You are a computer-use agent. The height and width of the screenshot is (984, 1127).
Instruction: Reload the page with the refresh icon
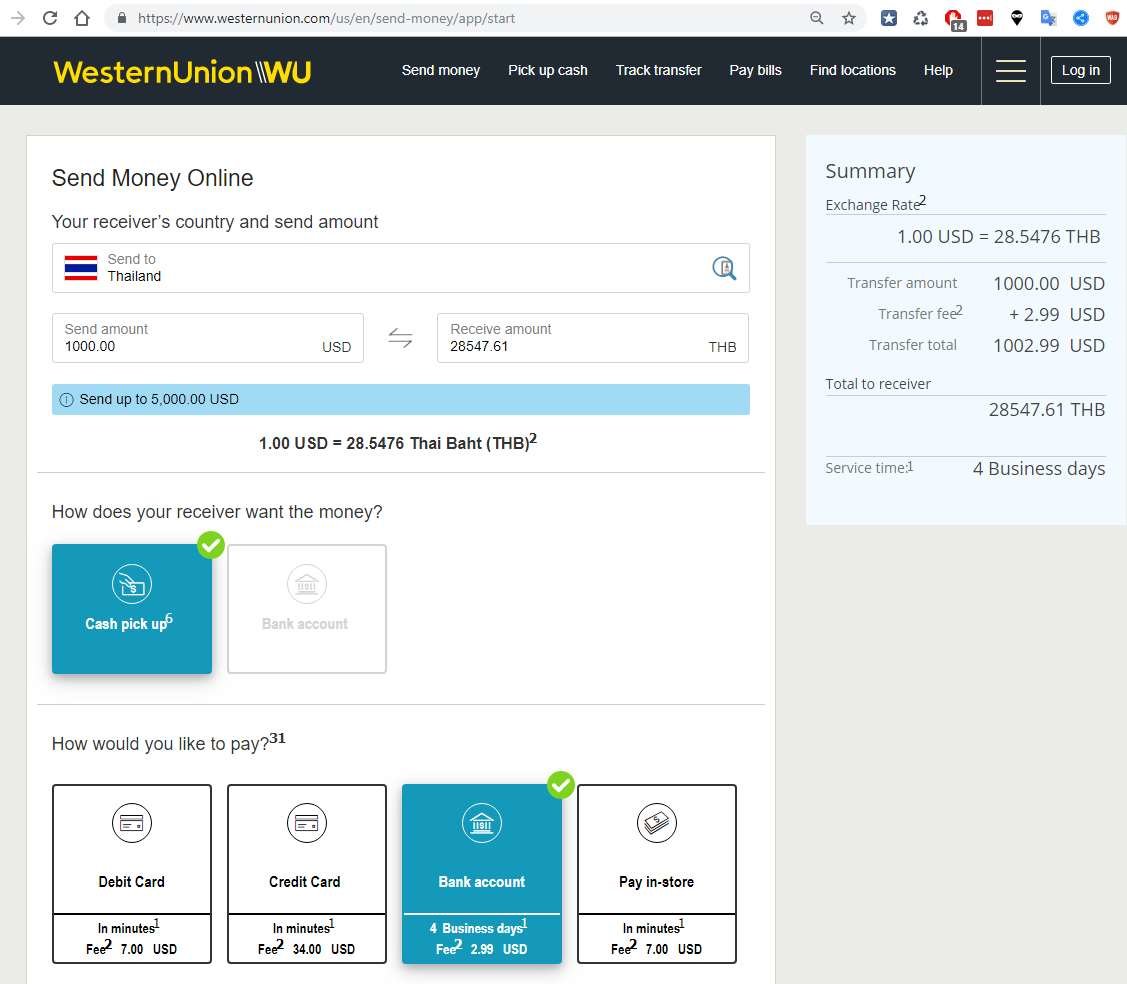50,18
